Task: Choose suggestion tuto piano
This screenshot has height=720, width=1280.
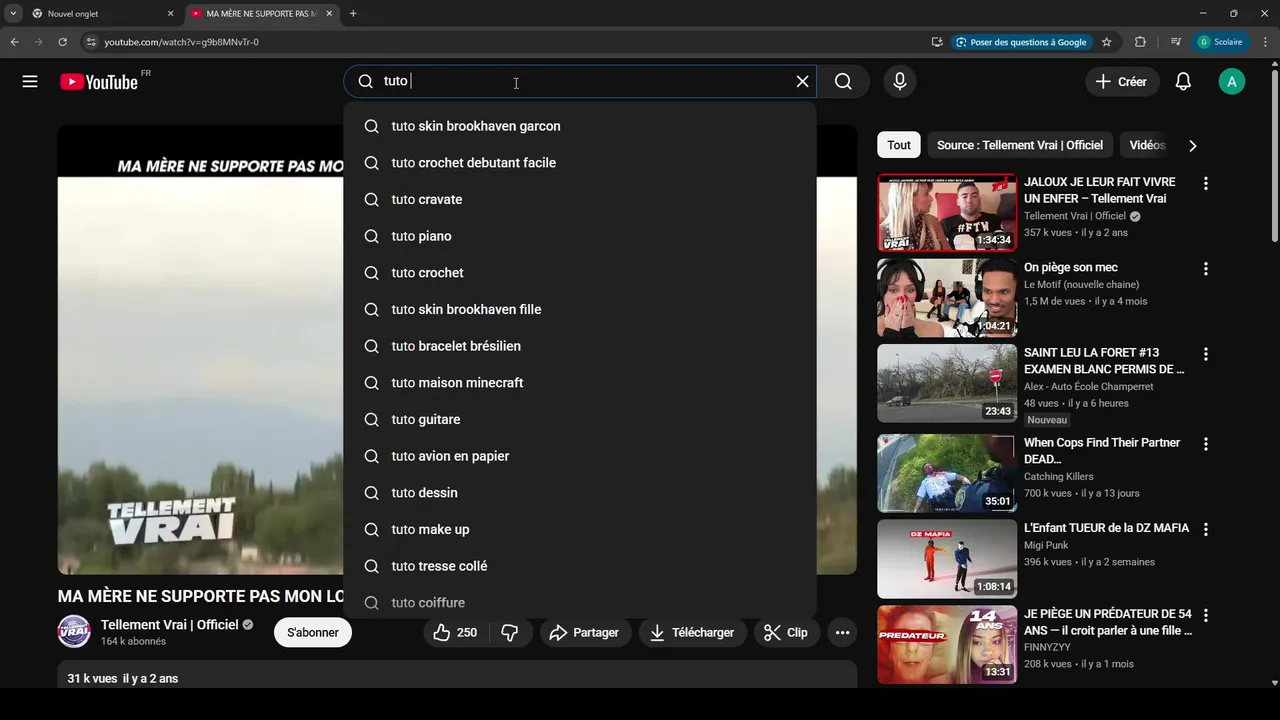Action: pyautogui.click(x=580, y=236)
